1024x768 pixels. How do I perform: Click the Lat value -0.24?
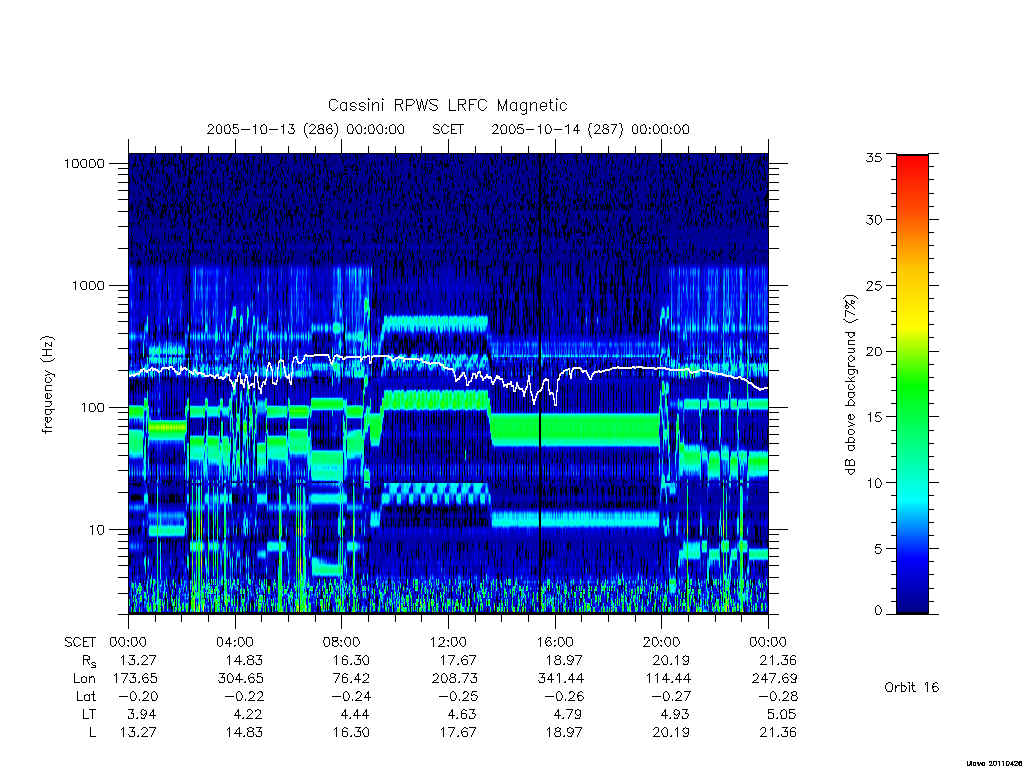pos(349,696)
